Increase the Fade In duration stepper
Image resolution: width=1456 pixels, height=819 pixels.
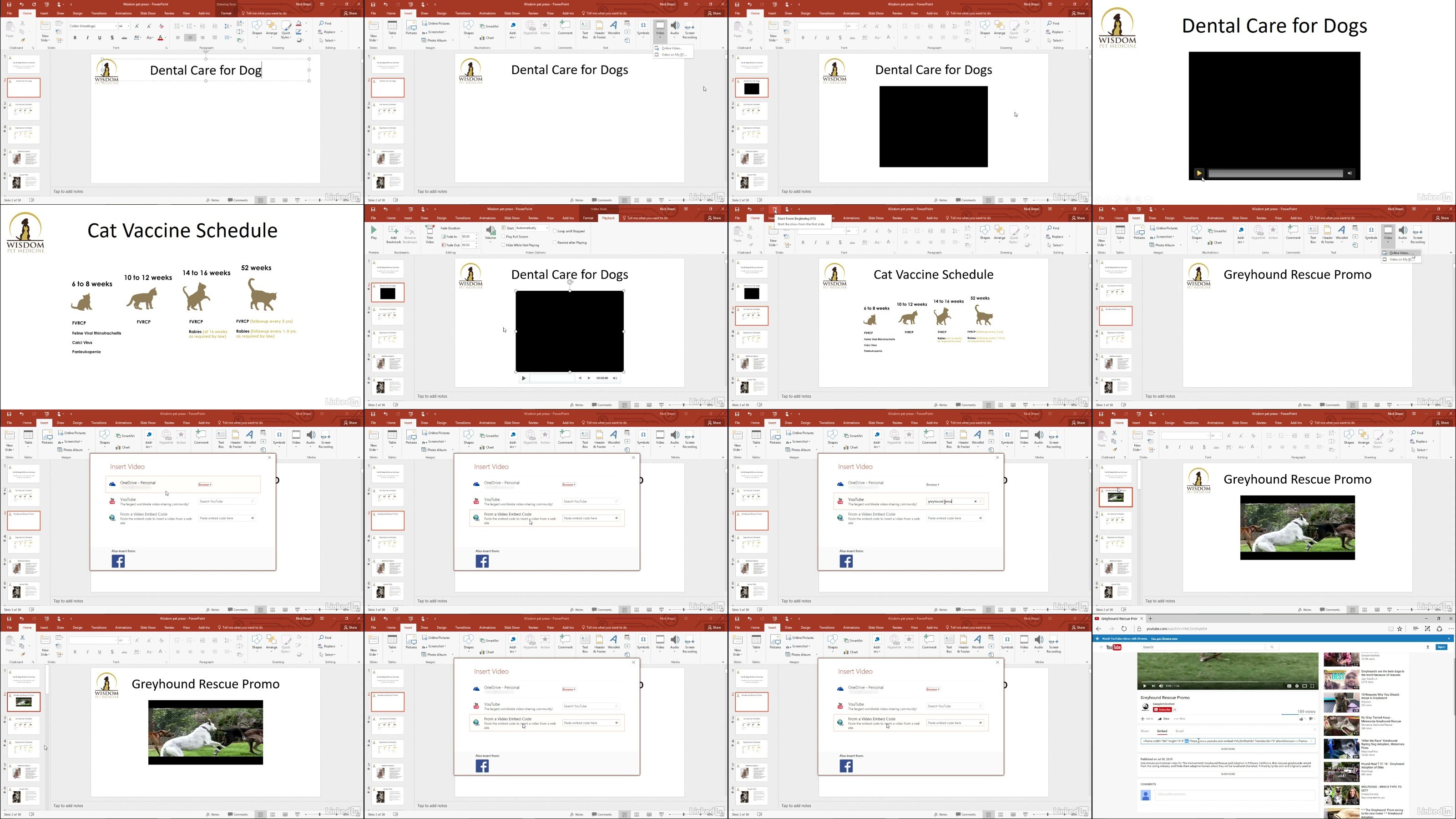pos(476,235)
